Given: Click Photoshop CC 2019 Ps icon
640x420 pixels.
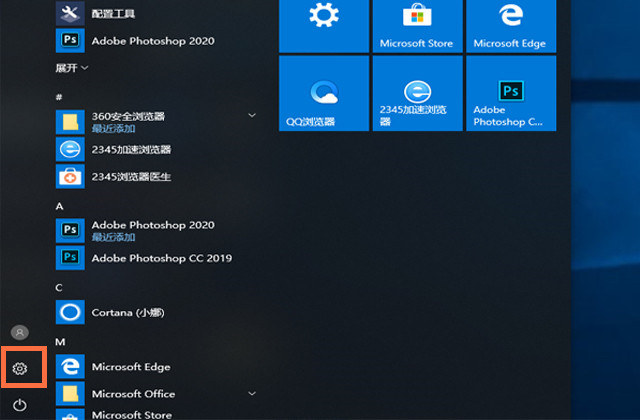Looking at the screenshot, I should pyautogui.click(x=70, y=258).
